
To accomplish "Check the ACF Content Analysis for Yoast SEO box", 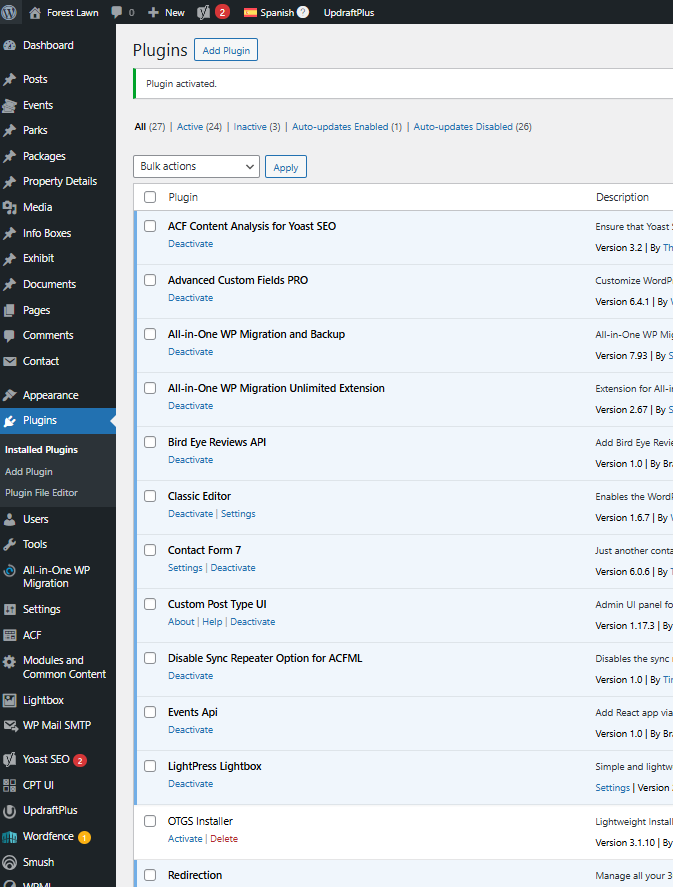I will [150, 226].
